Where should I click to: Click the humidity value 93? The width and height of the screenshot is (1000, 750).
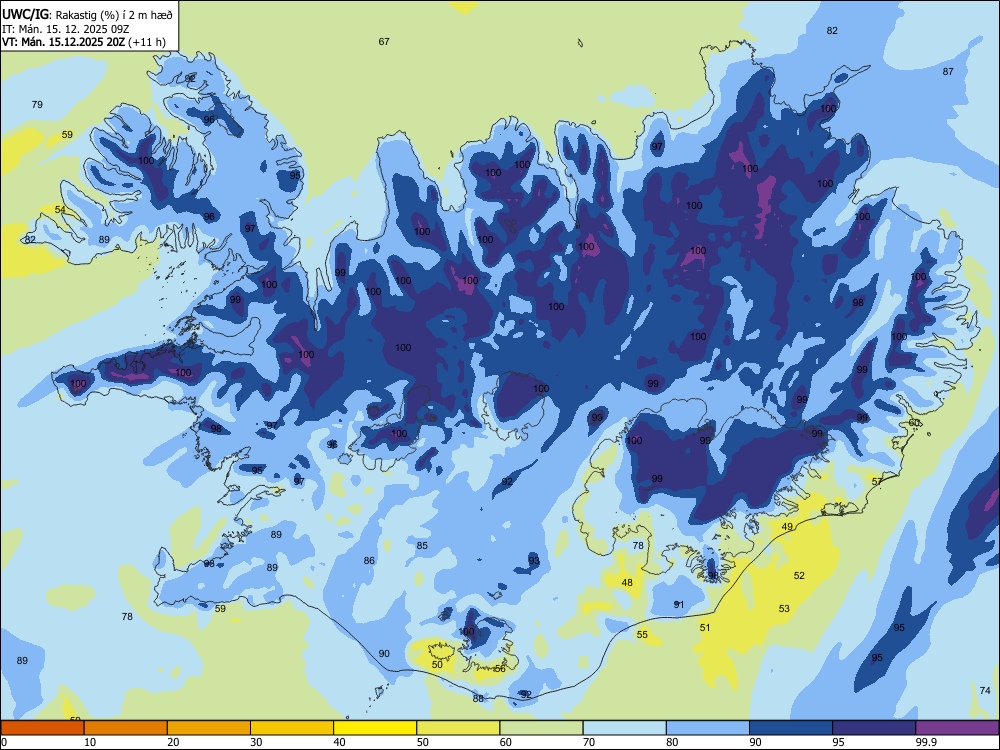534,561
